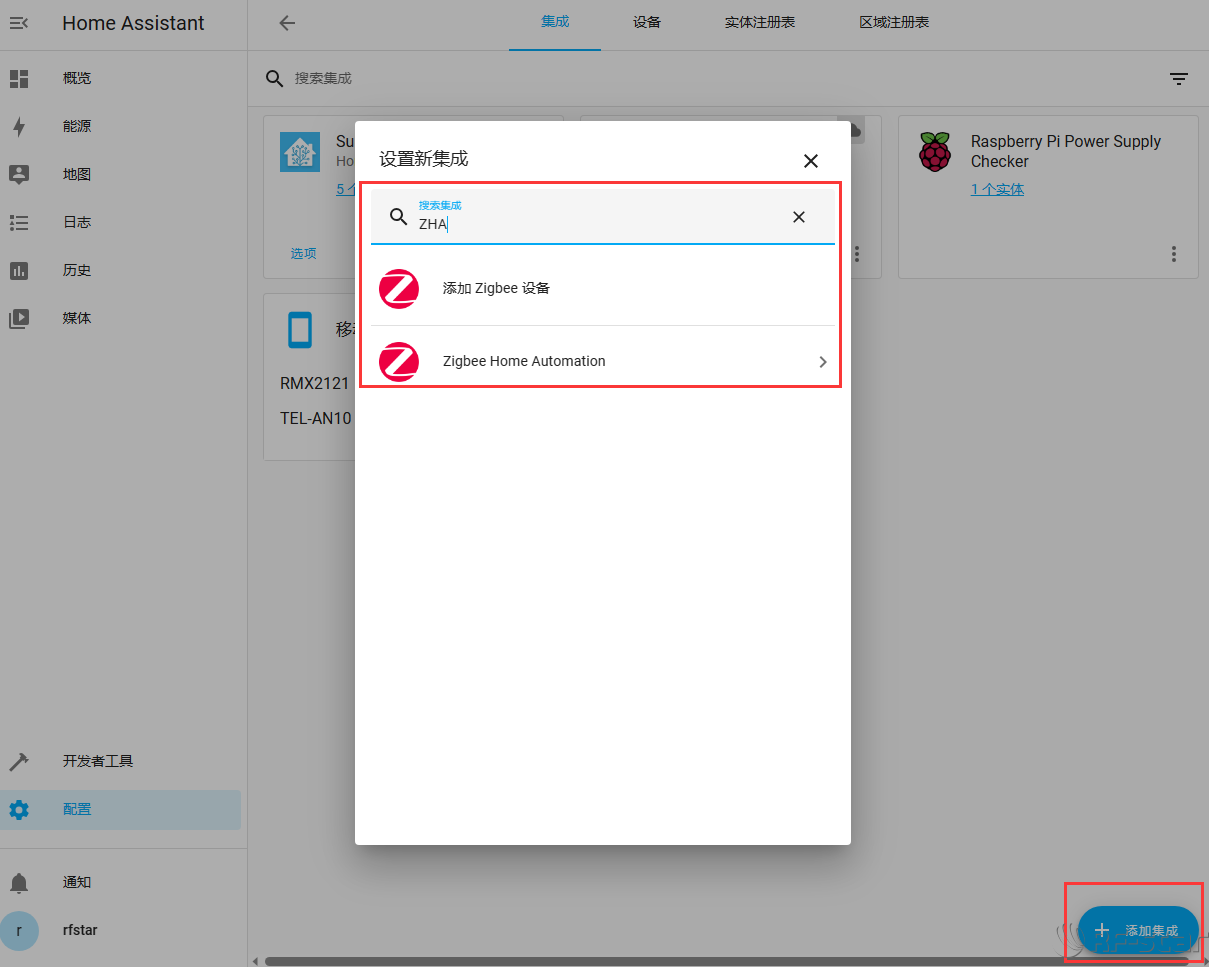Click the RMX2121 device text
This screenshot has width=1209, height=967.
click(314, 383)
